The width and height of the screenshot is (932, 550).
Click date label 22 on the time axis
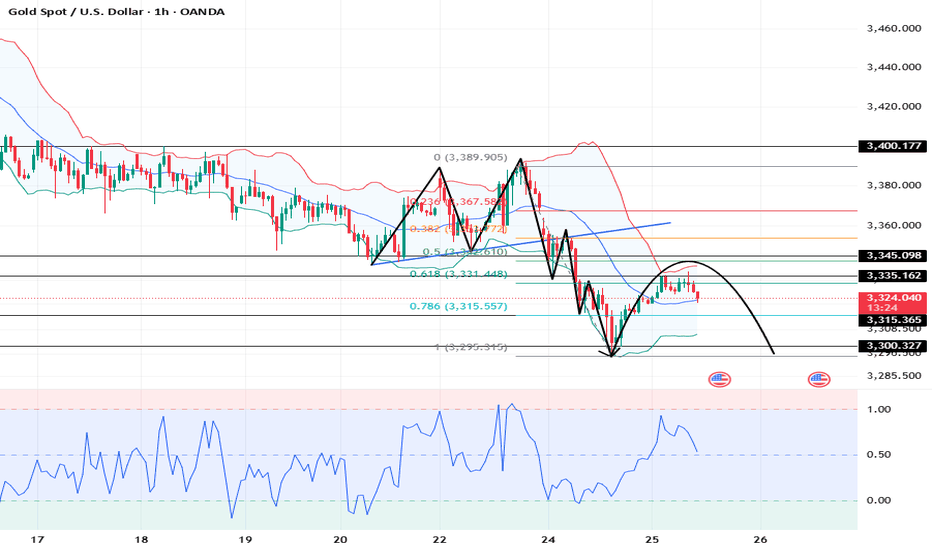(x=439, y=540)
